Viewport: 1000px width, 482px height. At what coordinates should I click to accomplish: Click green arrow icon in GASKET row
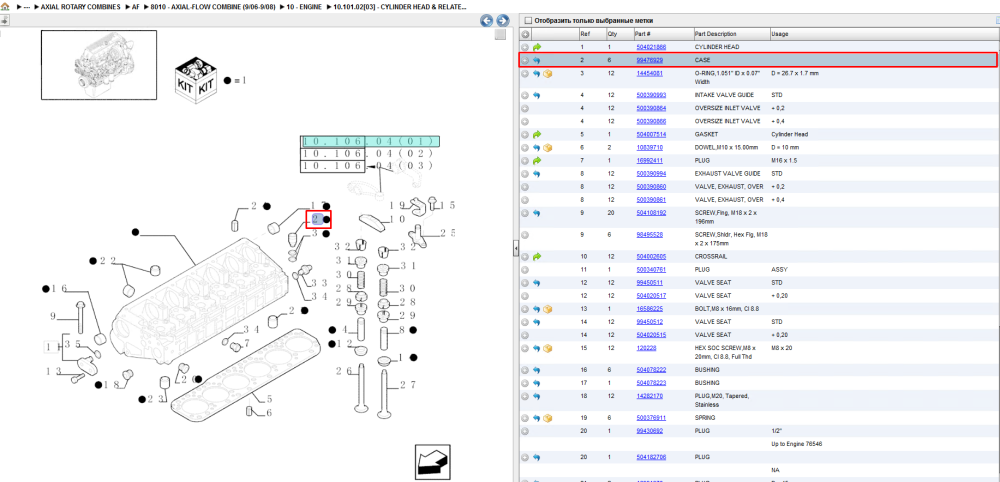(536, 135)
